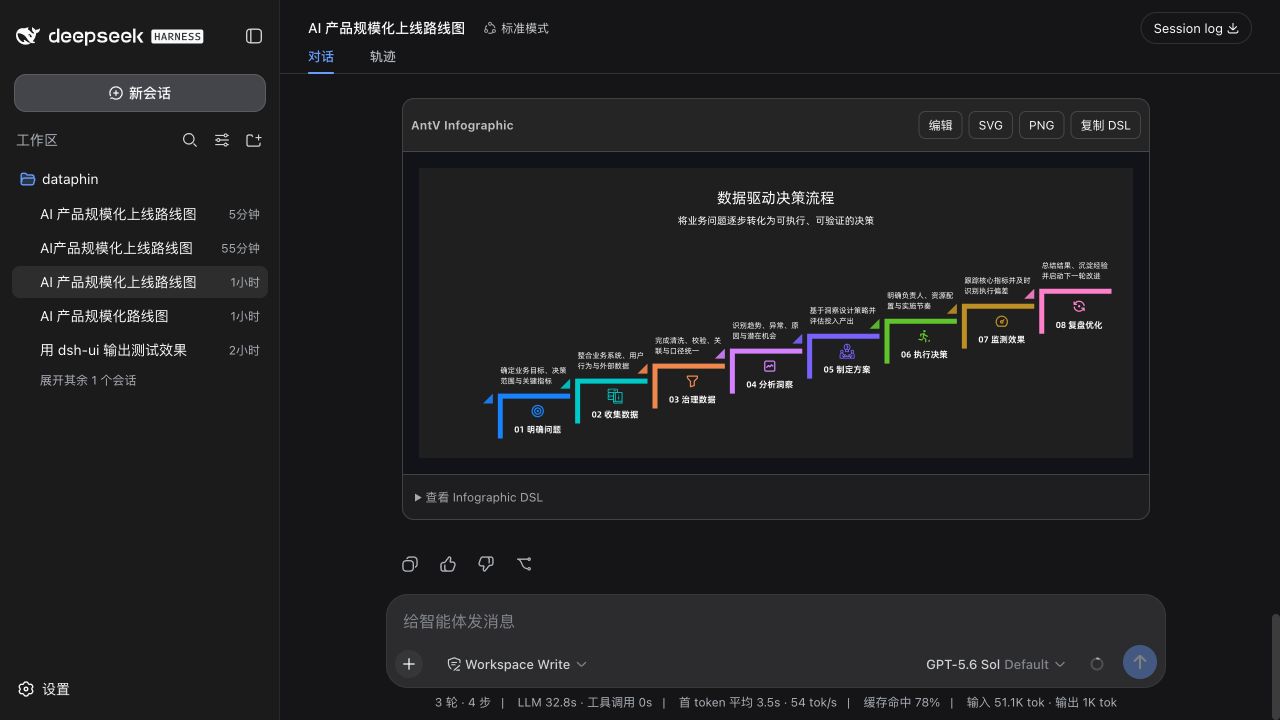Click the plus attachment button
The height and width of the screenshot is (720, 1280).
pos(409,664)
